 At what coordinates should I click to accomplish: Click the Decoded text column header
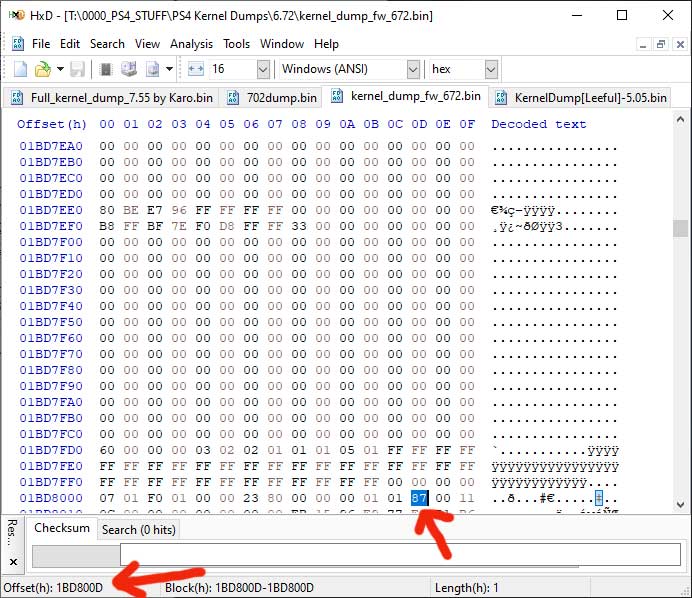click(538, 124)
